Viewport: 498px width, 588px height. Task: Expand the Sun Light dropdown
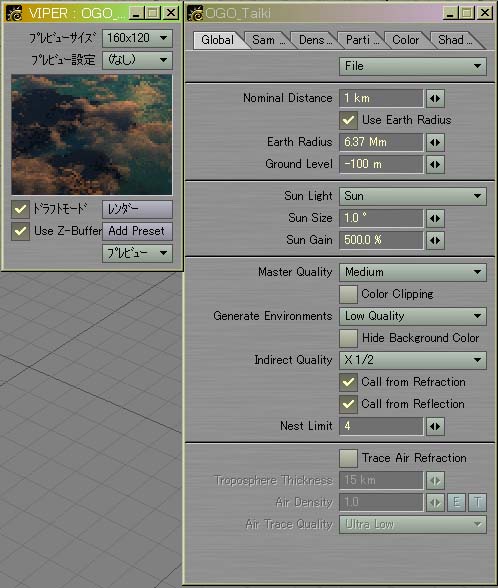pyautogui.click(x=413, y=196)
